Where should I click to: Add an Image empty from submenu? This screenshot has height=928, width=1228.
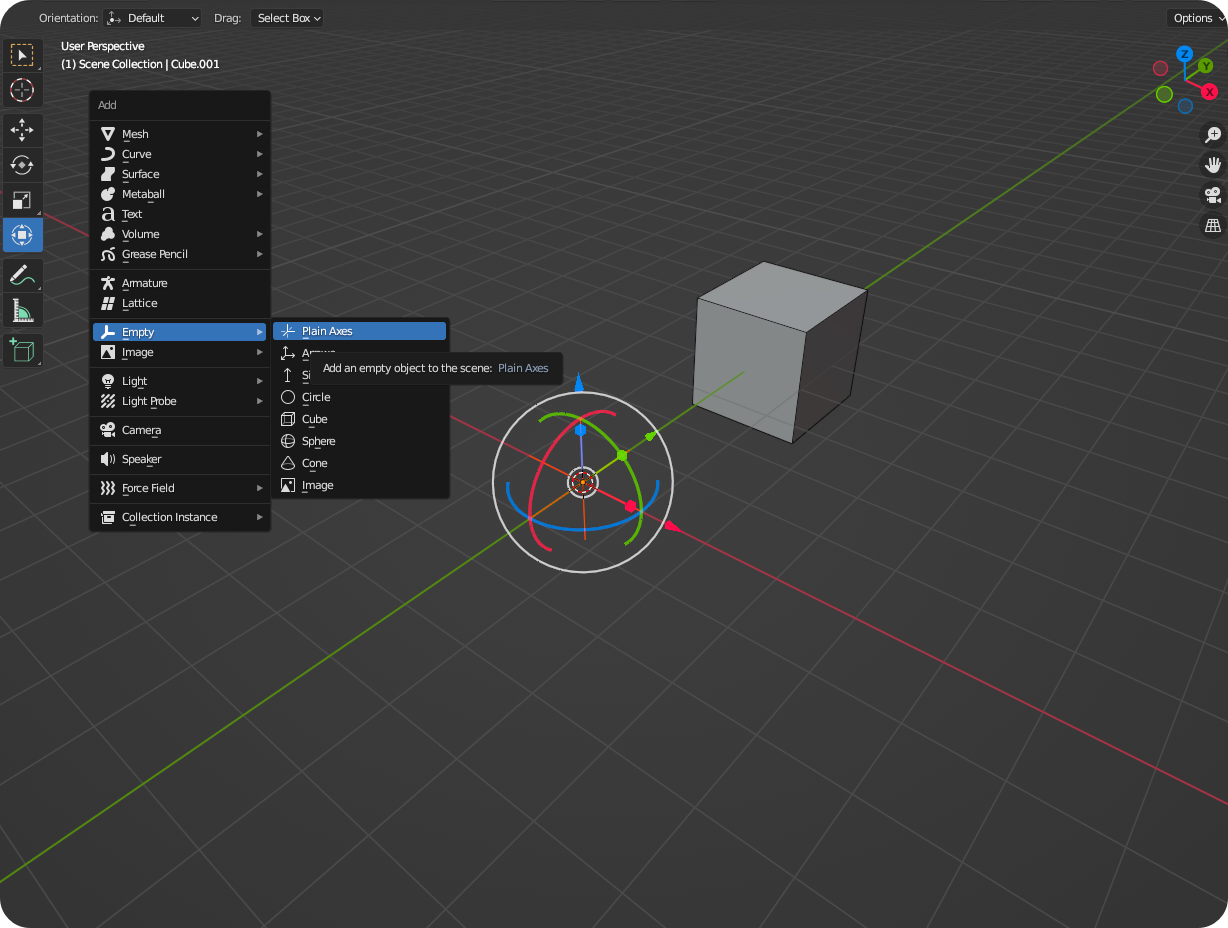(x=360, y=485)
